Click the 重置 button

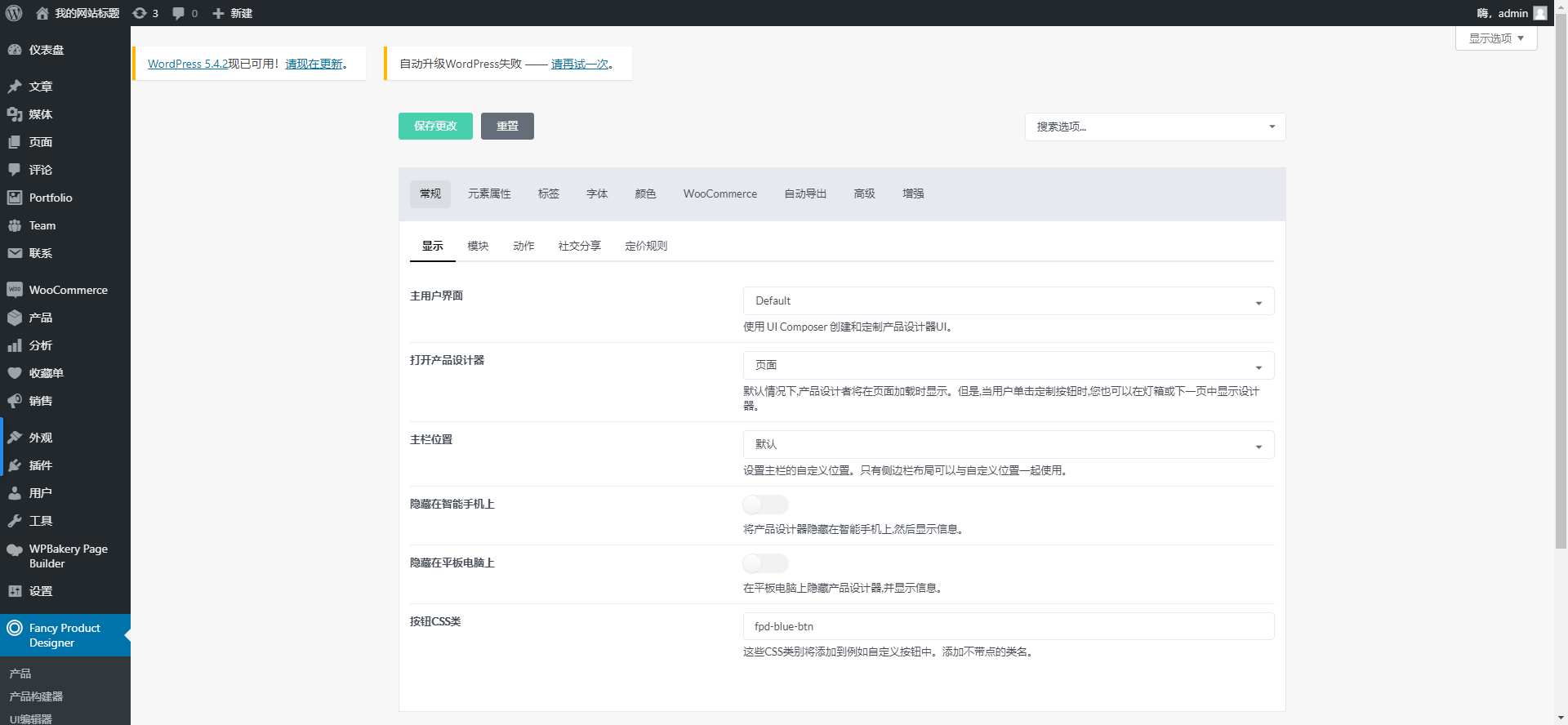click(507, 127)
